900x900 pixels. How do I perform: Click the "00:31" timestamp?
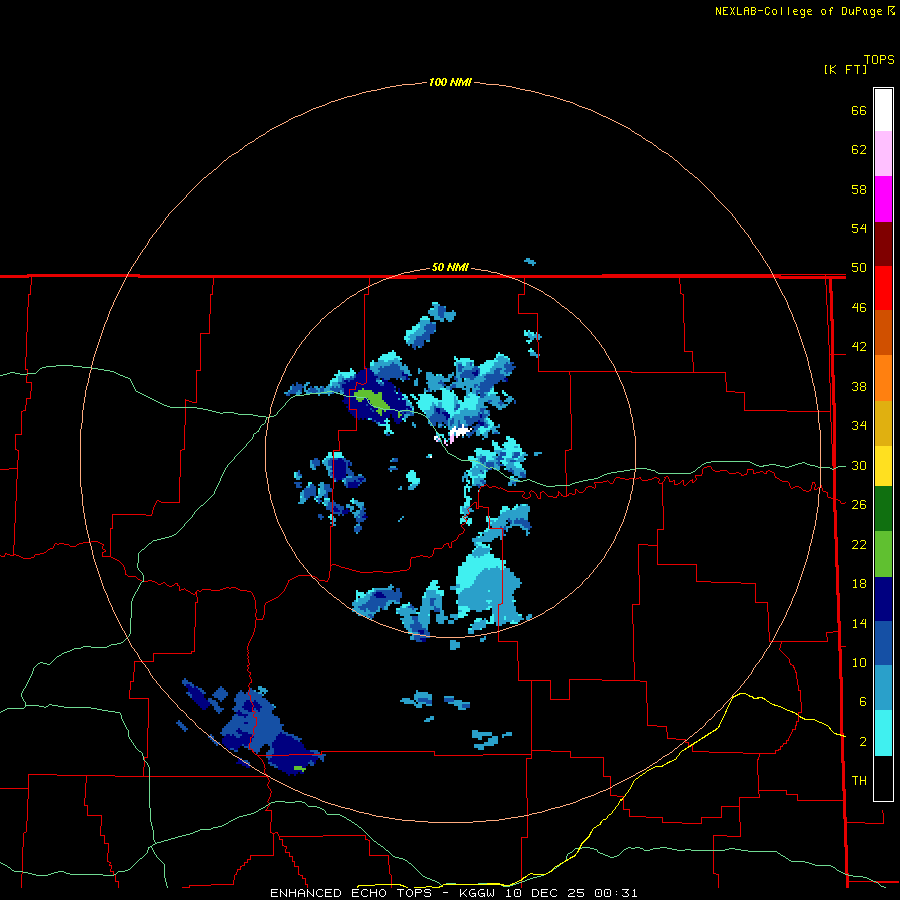pyautogui.click(x=616, y=893)
